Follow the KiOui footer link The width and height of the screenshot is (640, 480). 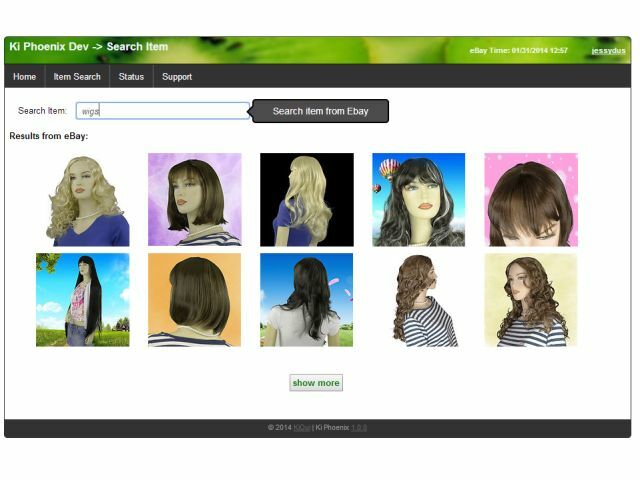(303, 427)
